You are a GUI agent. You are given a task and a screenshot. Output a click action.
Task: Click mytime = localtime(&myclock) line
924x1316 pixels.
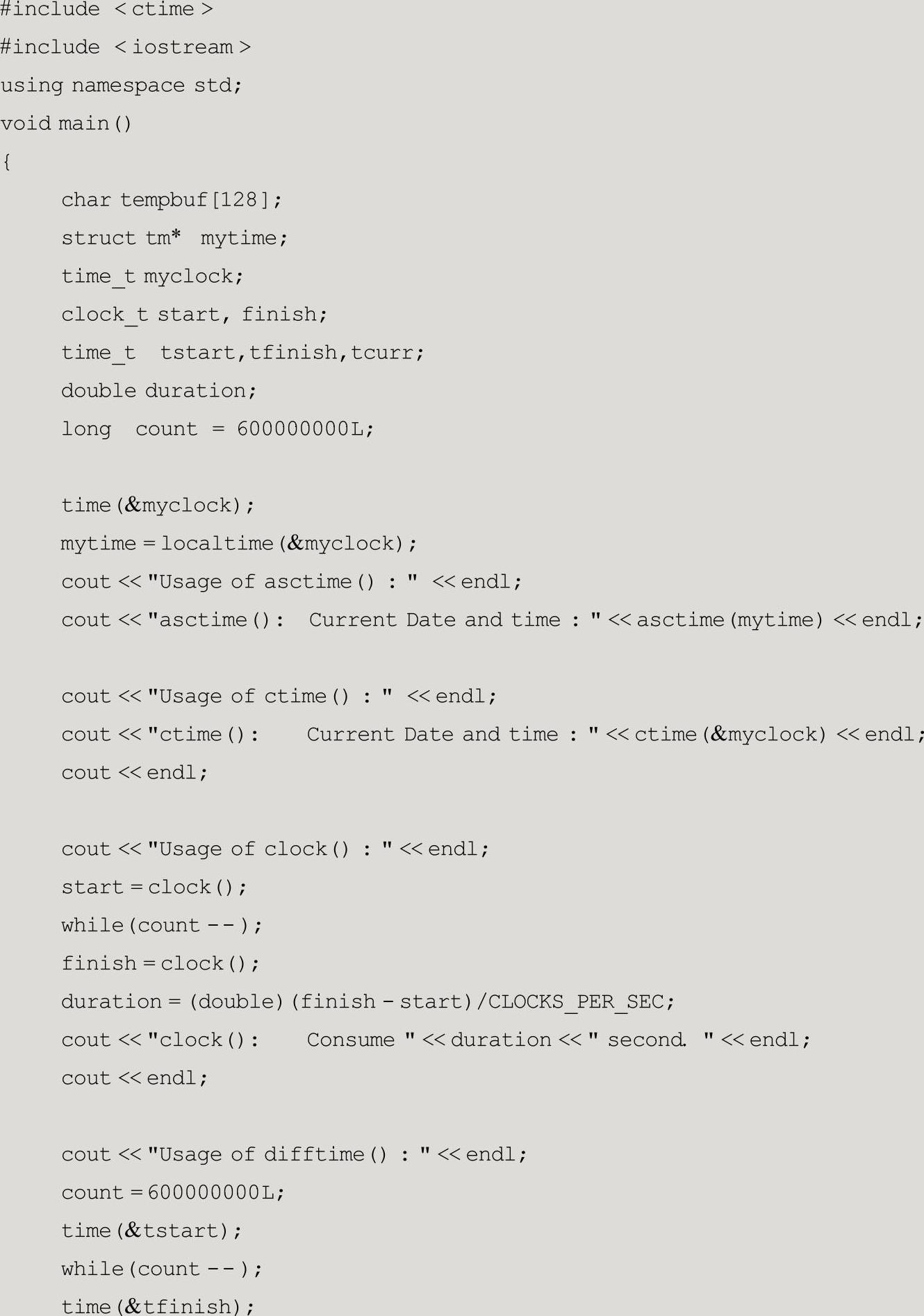tap(239, 544)
